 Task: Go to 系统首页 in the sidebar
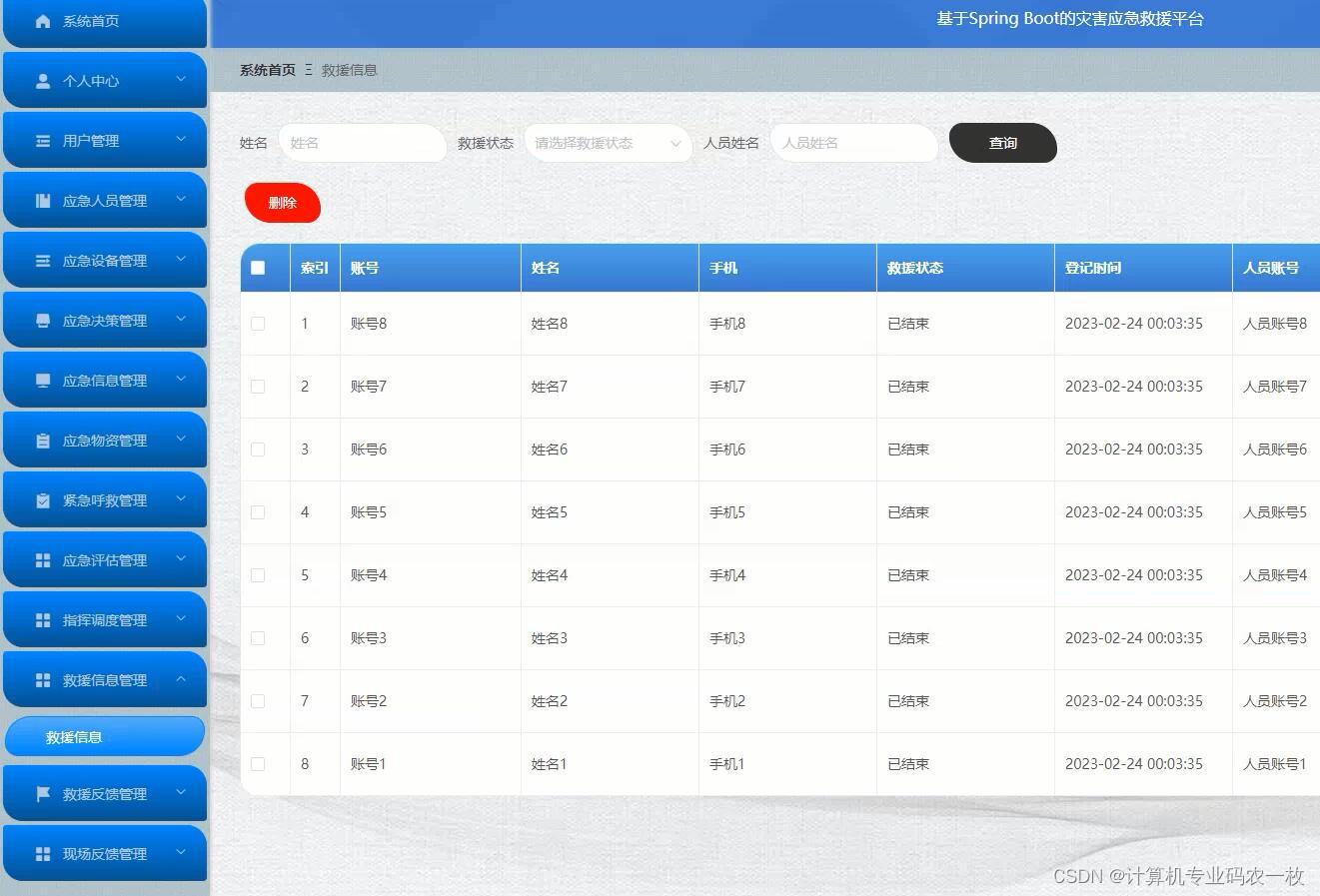coord(105,22)
